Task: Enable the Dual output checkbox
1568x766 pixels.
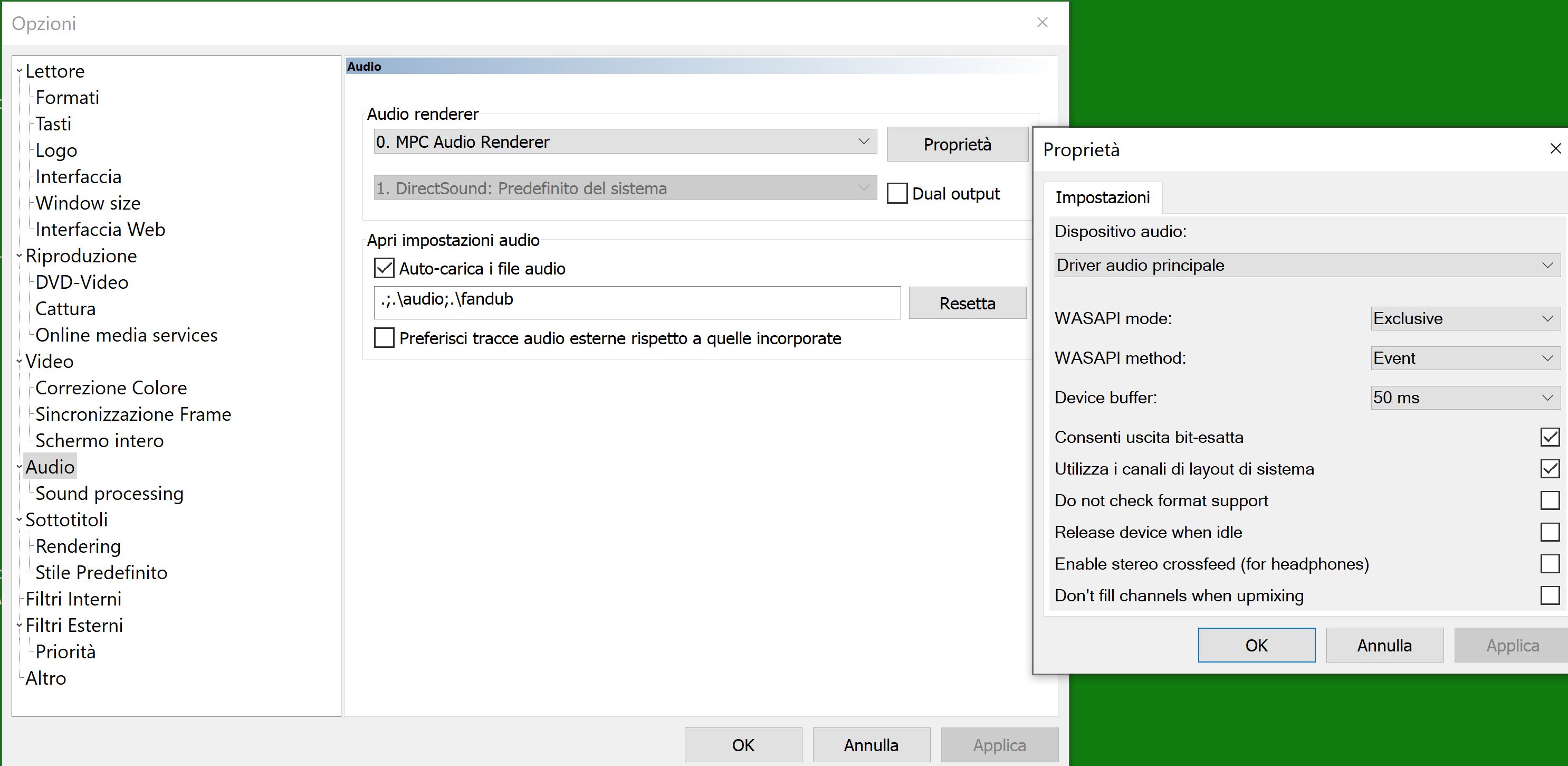Action: tap(896, 194)
